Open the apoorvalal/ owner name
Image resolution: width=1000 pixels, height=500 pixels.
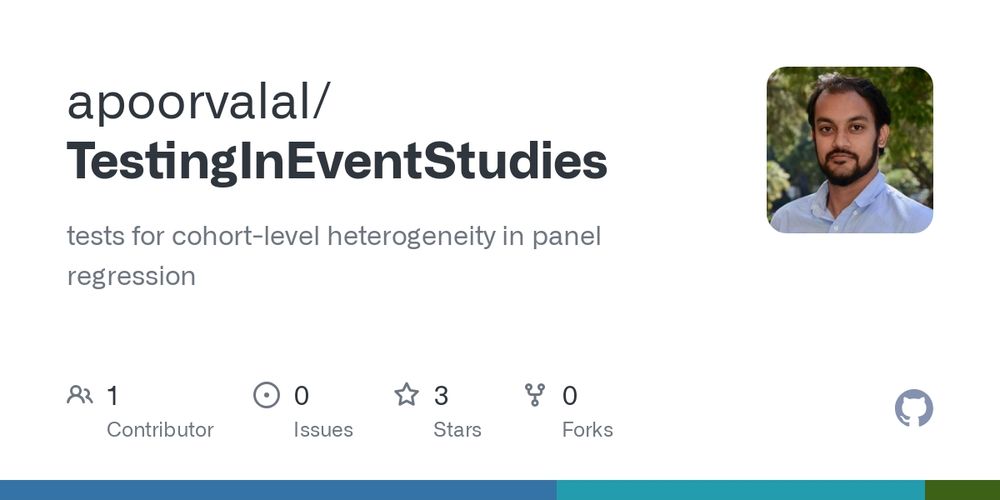198,103
